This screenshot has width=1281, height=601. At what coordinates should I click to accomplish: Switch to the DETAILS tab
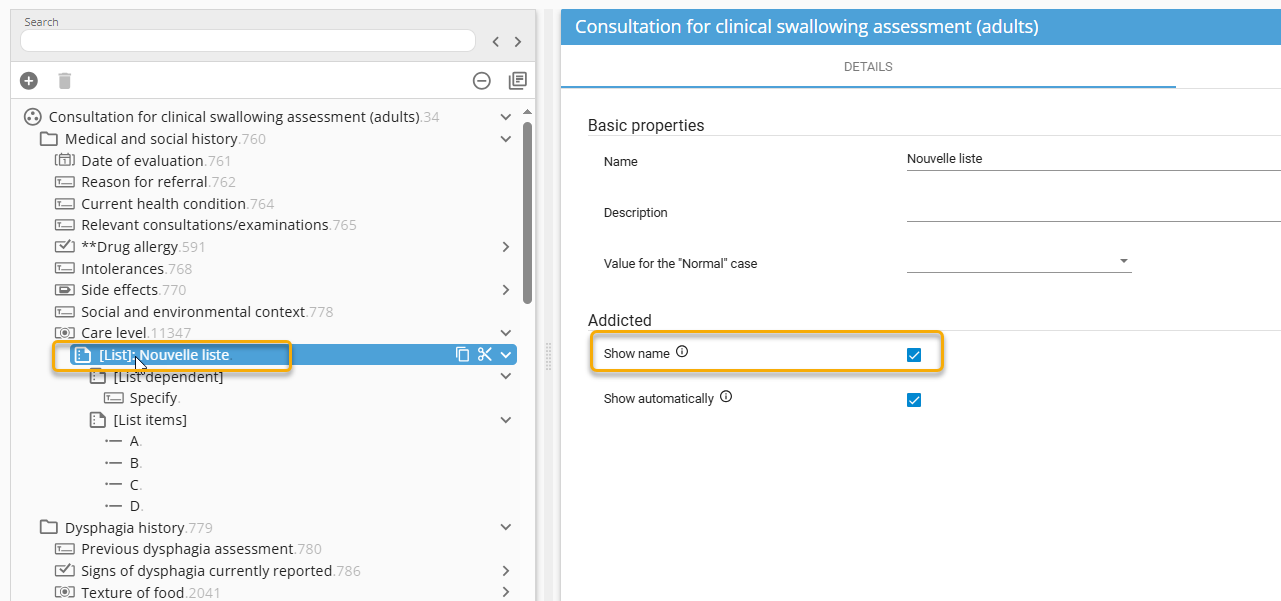pos(867,67)
